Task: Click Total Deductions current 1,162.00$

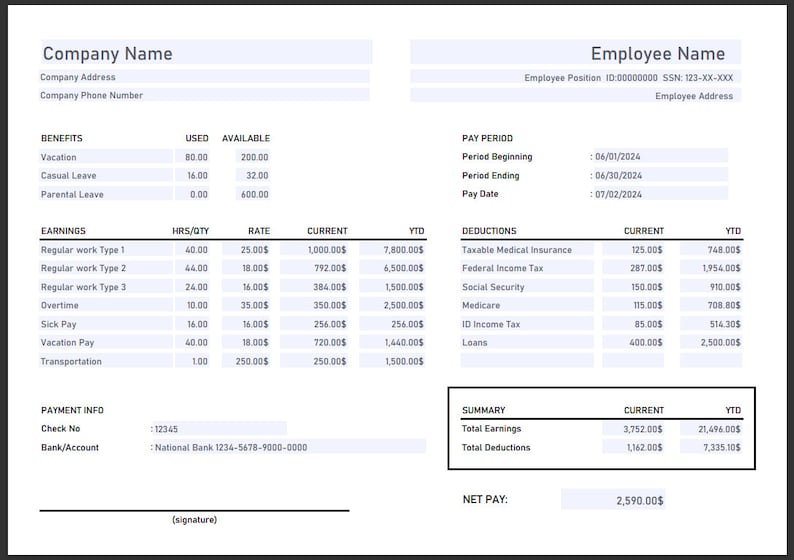Action: point(633,447)
